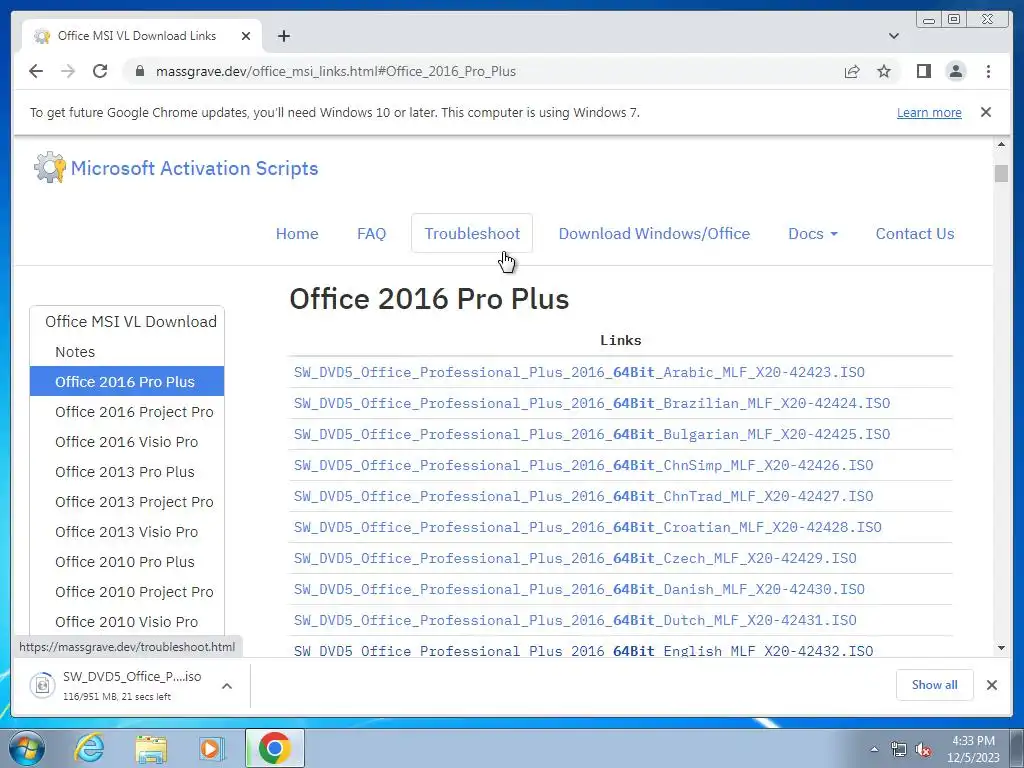
Task: Click the muted volume tray icon
Action: pos(923,749)
